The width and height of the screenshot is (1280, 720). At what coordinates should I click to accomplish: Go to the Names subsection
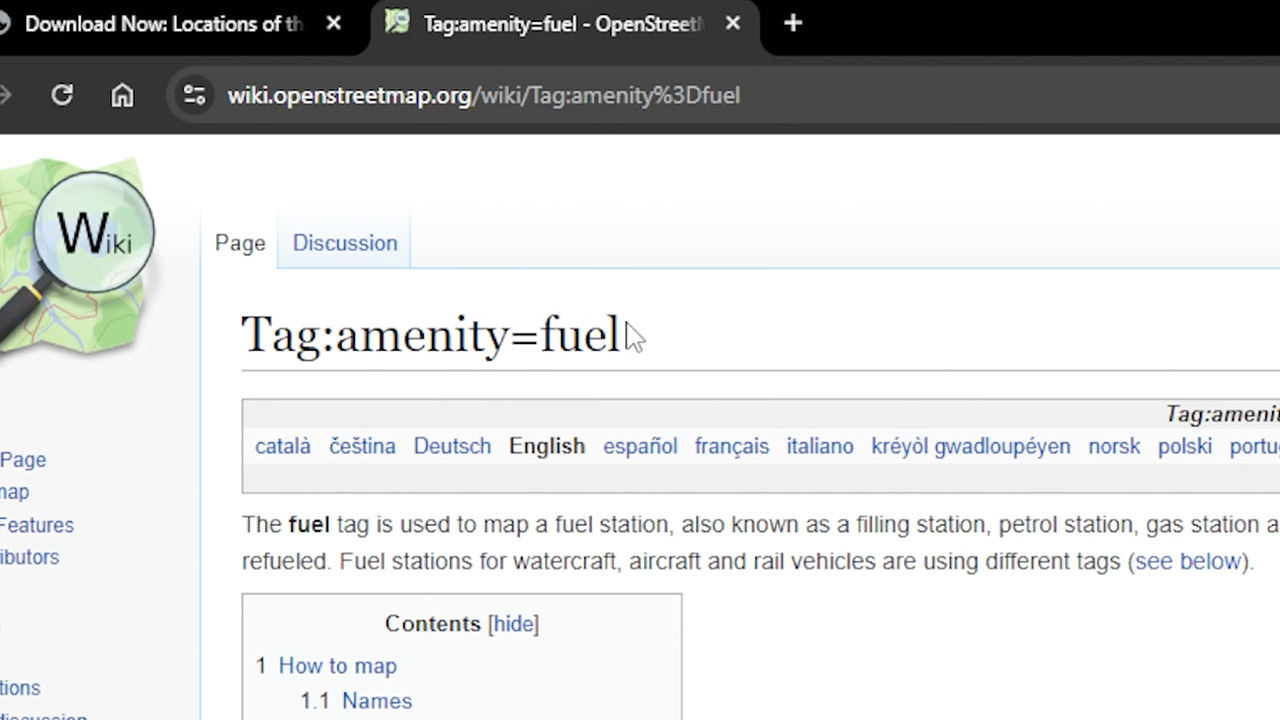[376, 701]
